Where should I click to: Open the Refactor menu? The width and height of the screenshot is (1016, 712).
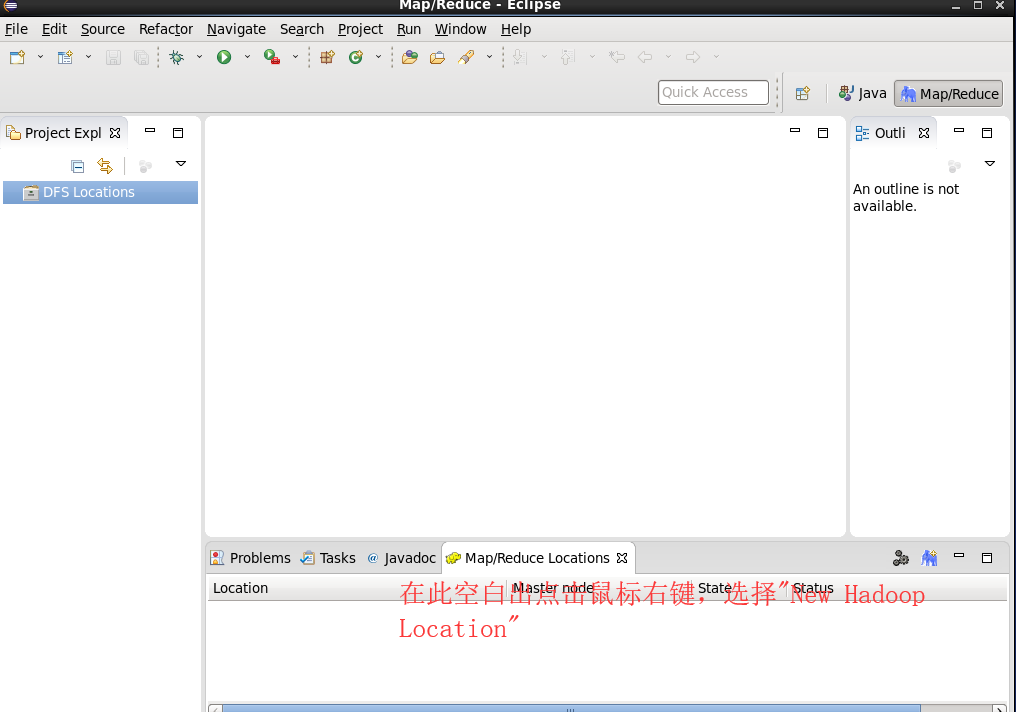[166, 29]
